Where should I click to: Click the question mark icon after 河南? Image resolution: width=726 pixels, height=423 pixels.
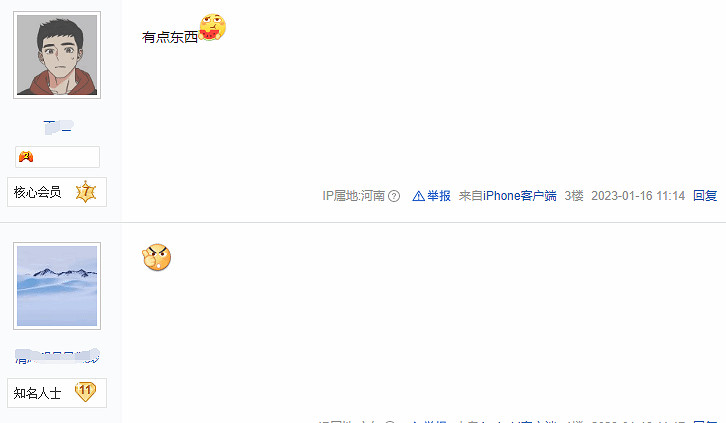tap(394, 196)
